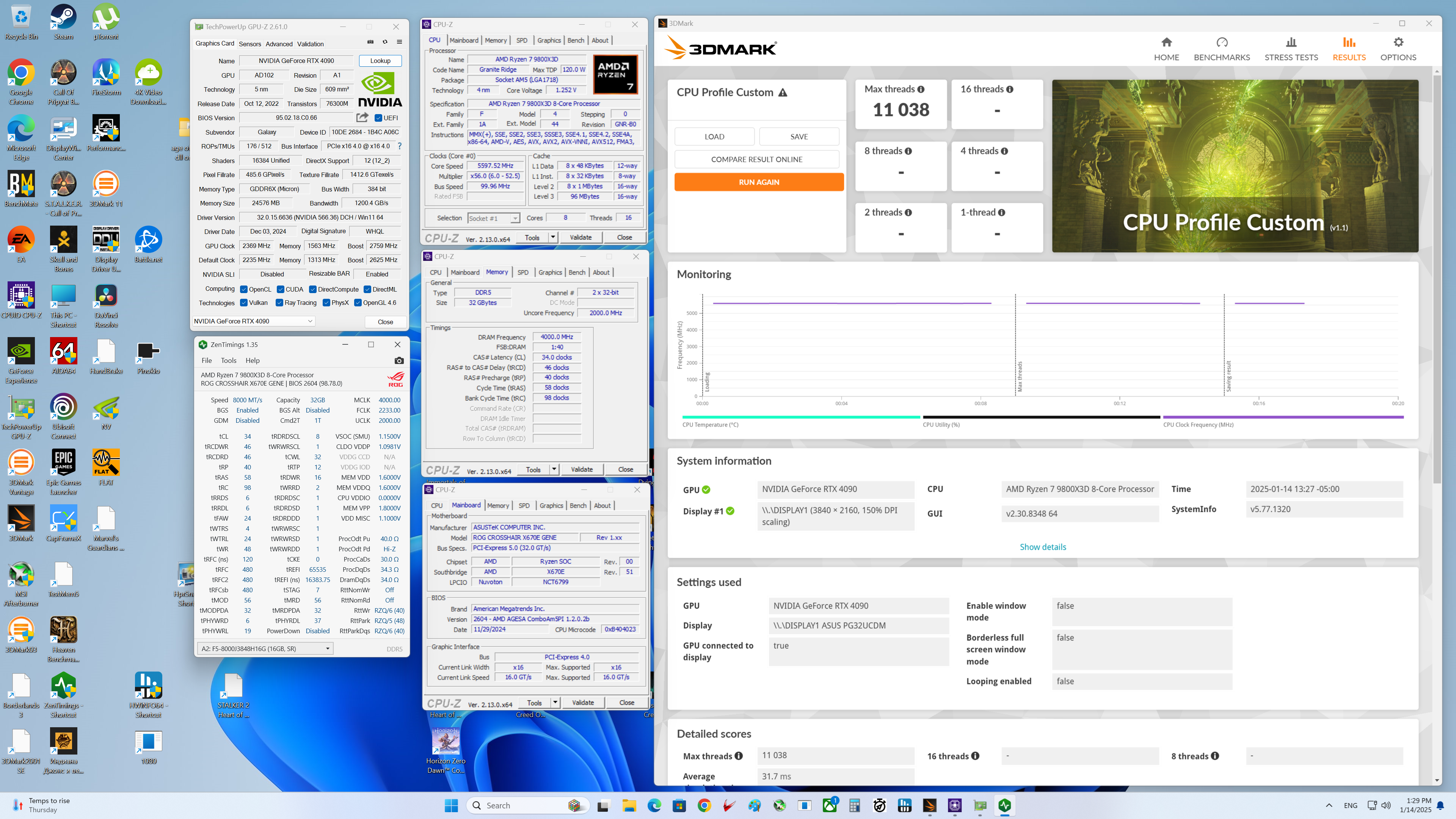Open the SPD tab in CPU-Z Memory window
Image resolution: width=1456 pixels, height=819 pixels.
523,273
